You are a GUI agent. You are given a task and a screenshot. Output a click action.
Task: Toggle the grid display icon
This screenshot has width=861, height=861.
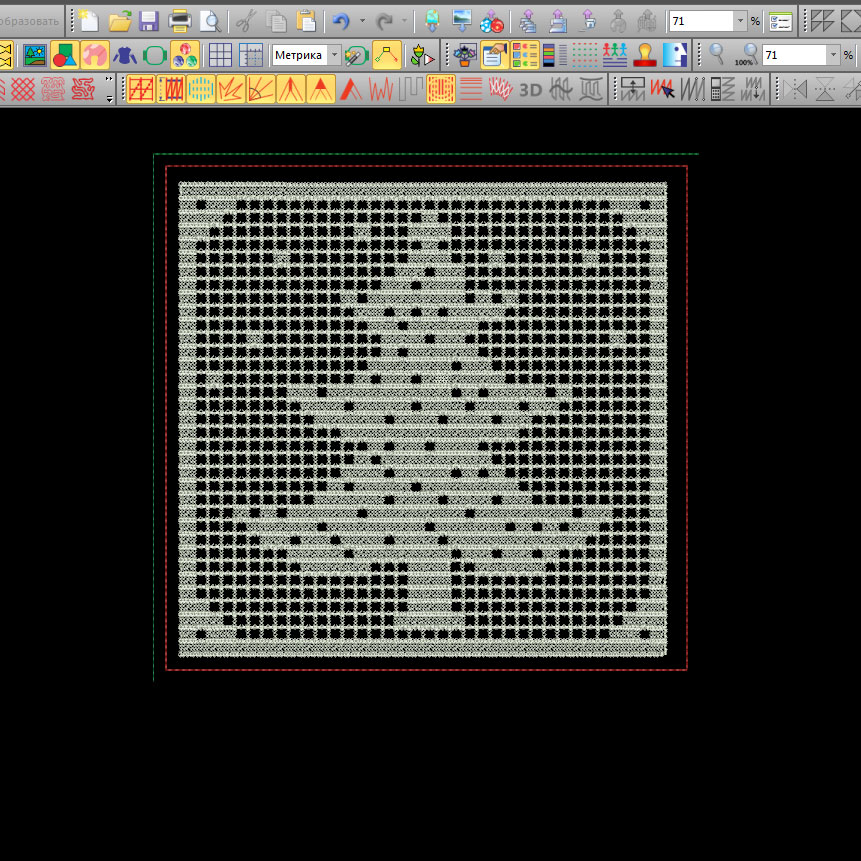(x=220, y=55)
